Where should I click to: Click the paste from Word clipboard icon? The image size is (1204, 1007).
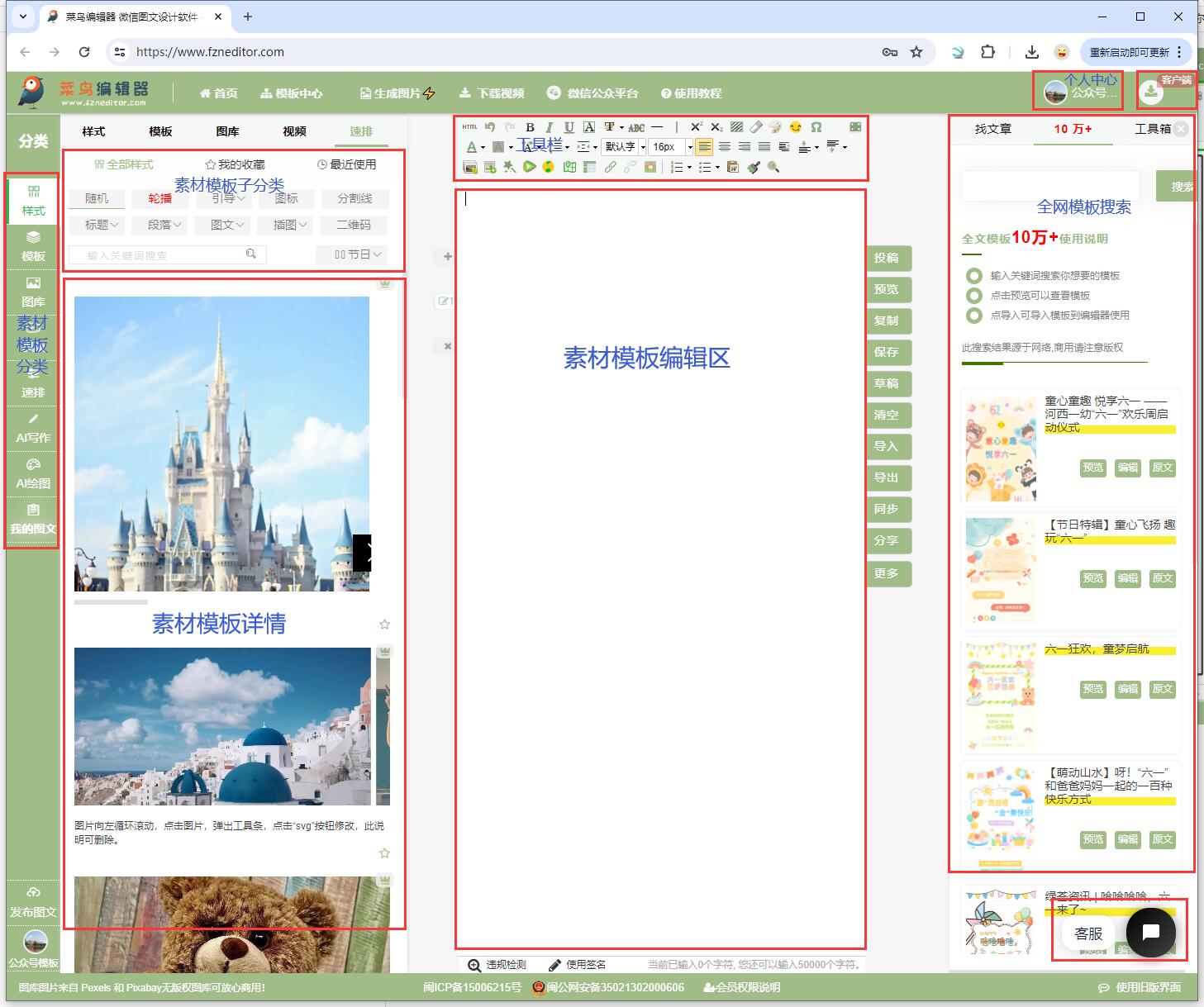click(733, 167)
